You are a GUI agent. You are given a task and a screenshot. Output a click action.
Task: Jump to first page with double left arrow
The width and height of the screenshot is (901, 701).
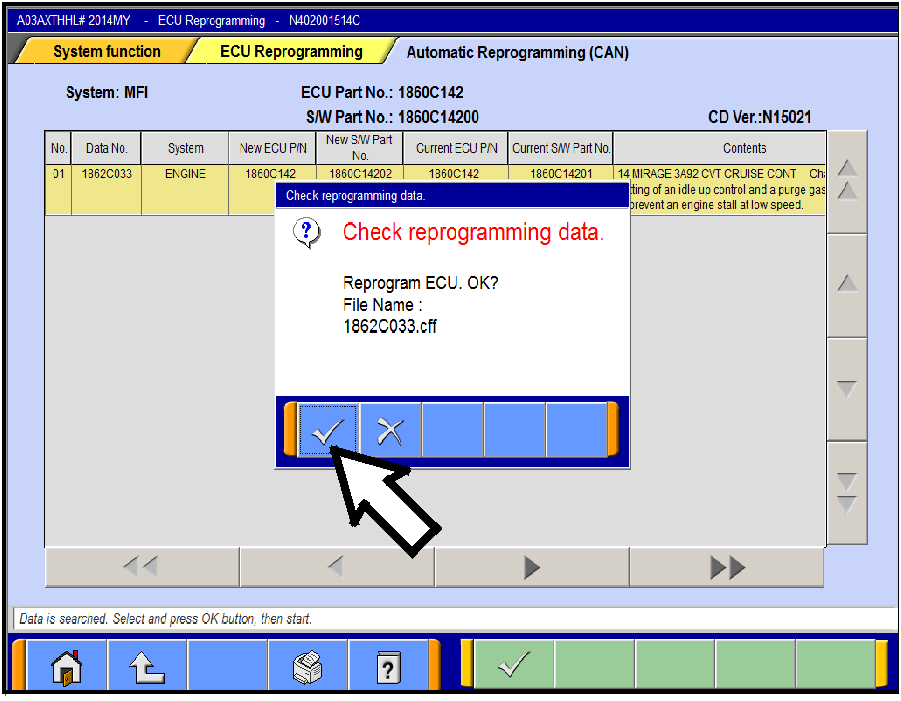coord(141,567)
